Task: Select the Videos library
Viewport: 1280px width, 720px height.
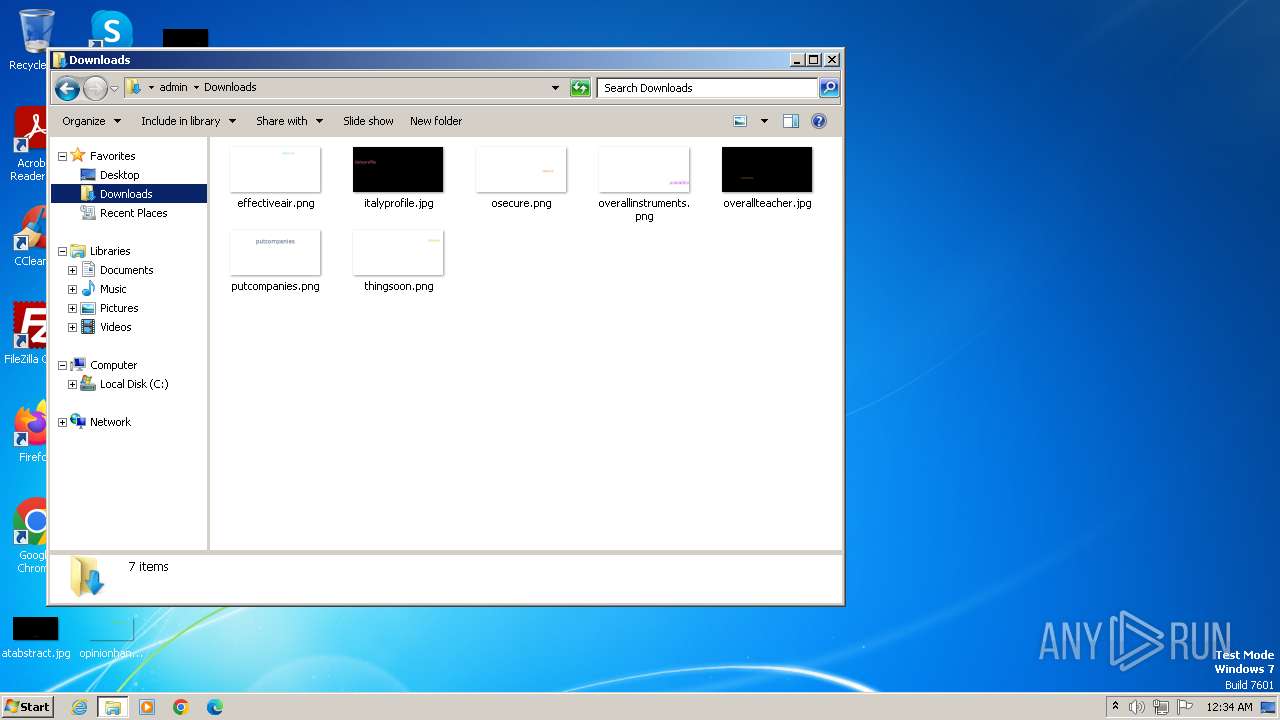Action: (x=115, y=327)
